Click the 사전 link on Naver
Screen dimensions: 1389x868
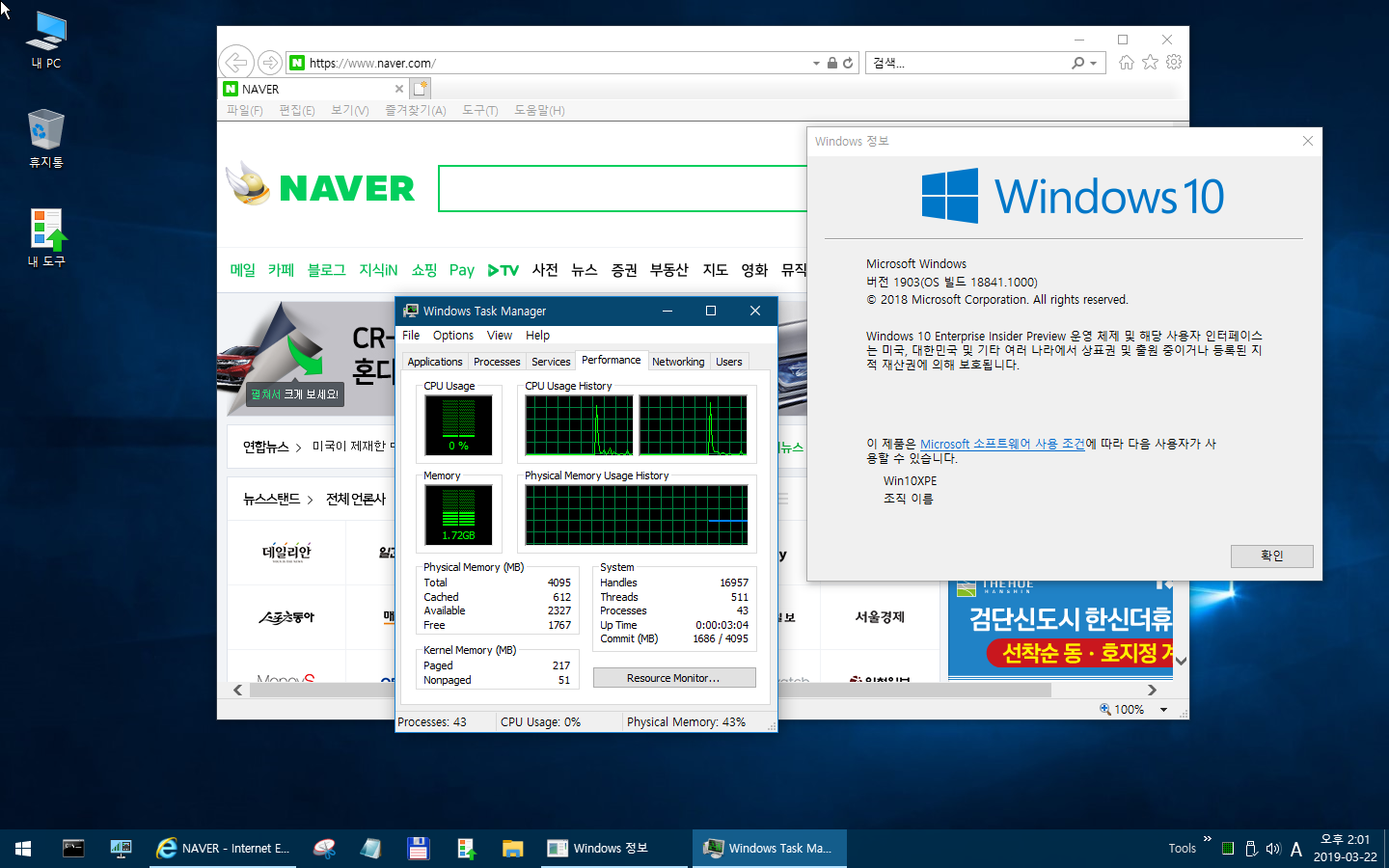pyautogui.click(x=545, y=270)
